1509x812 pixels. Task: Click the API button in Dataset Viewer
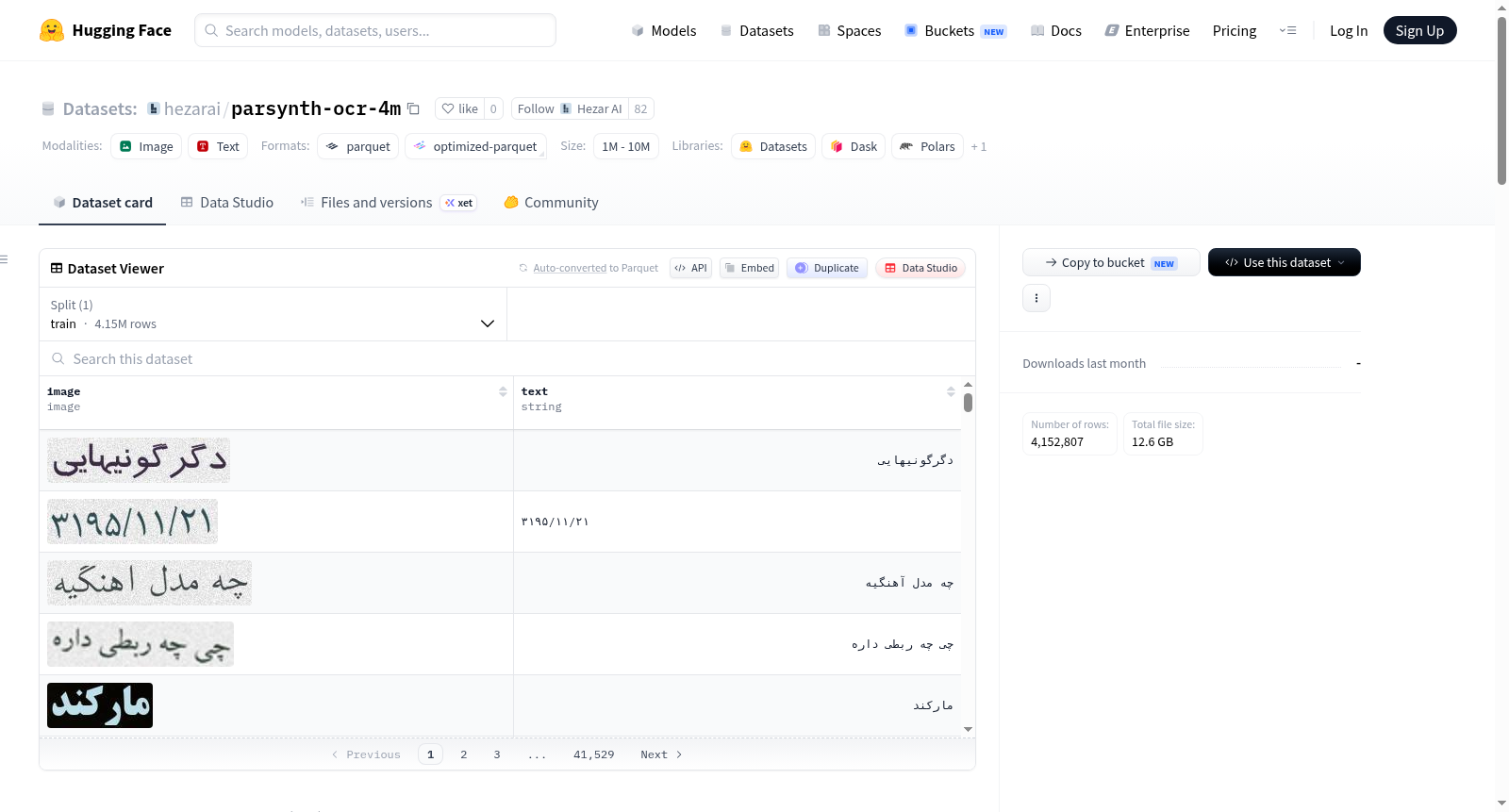click(690, 268)
